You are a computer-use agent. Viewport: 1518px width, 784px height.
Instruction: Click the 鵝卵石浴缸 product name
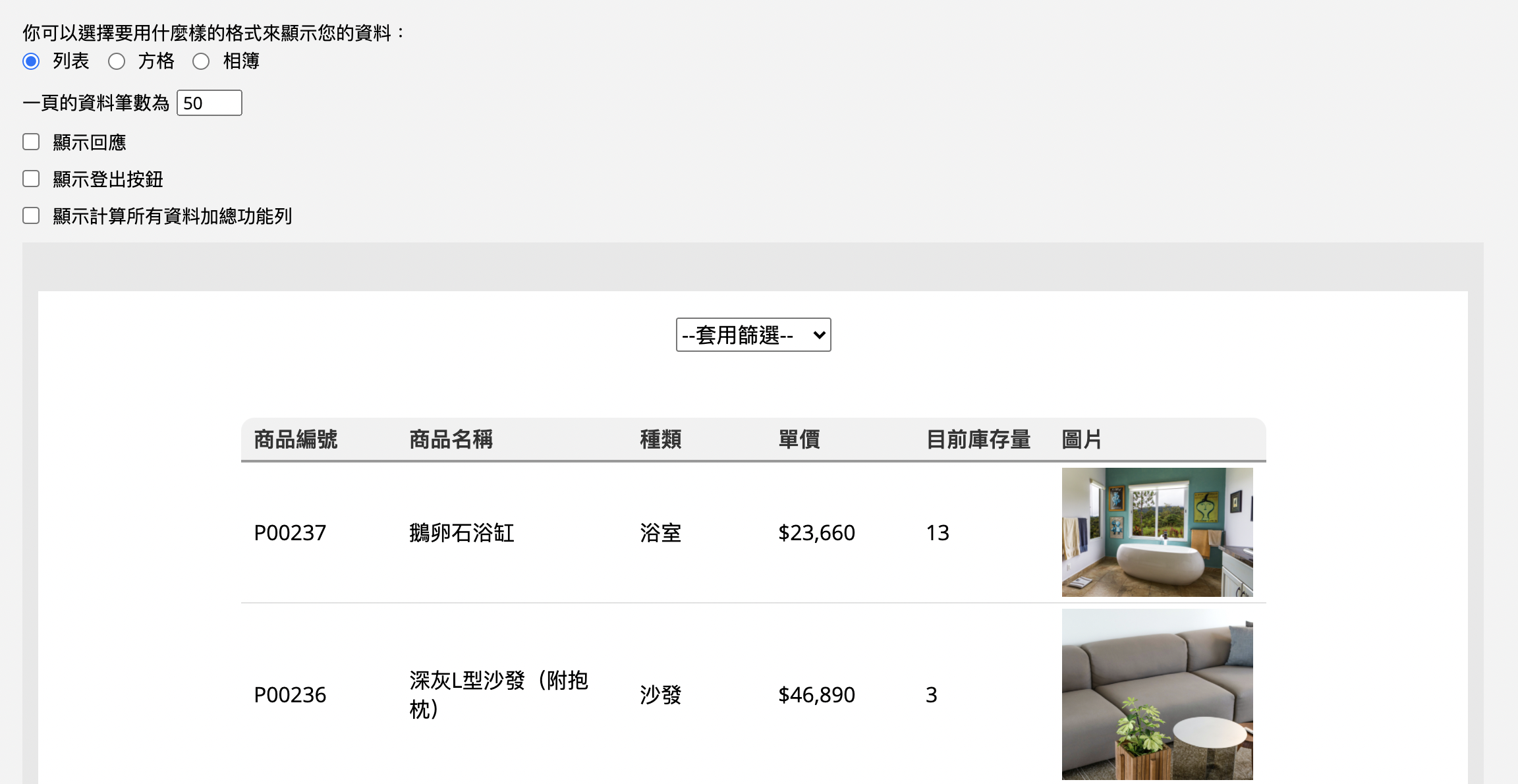pyautogui.click(x=462, y=532)
